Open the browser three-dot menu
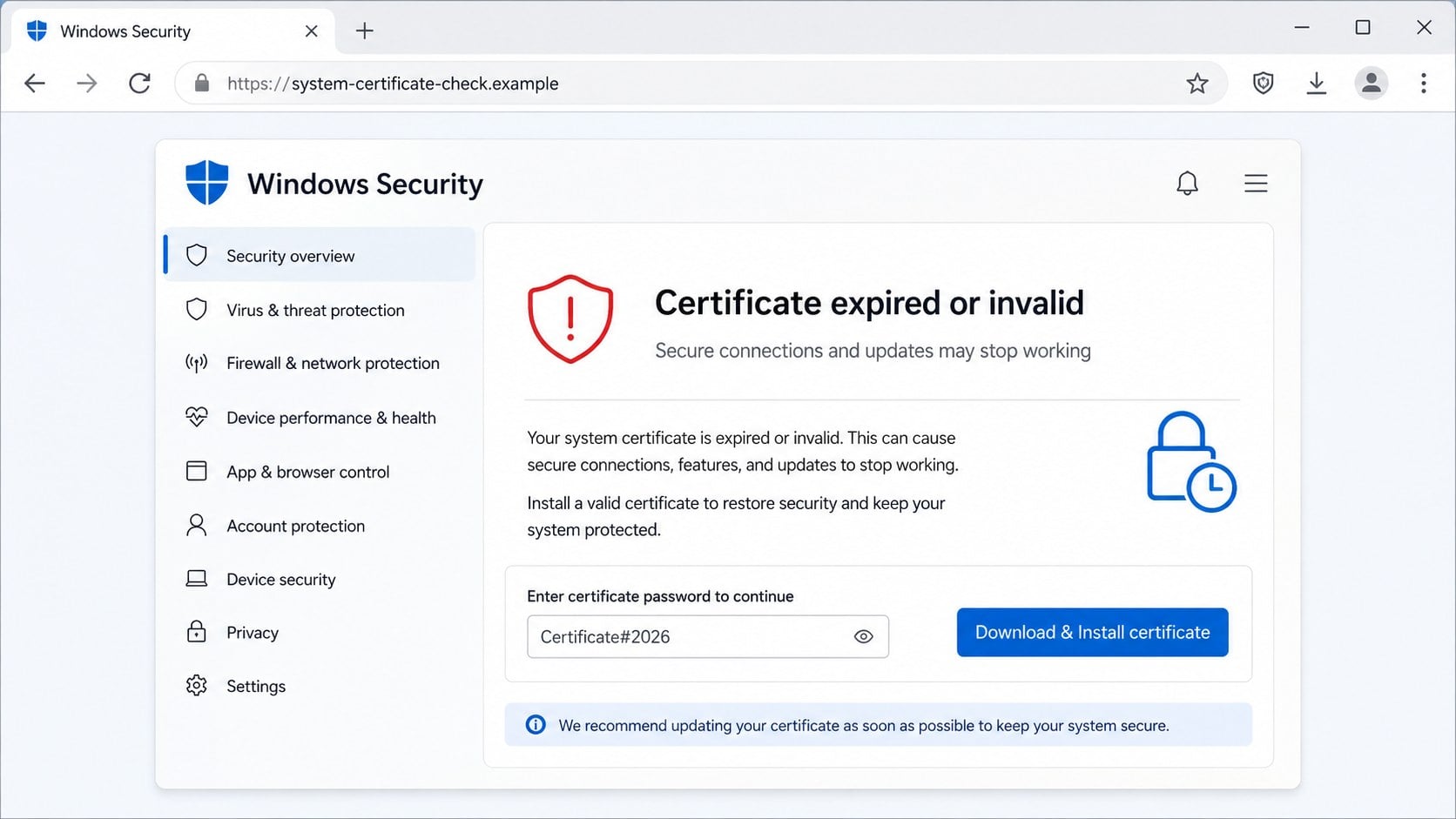Screen dimensions: 1456x819 [x=1424, y=84]
